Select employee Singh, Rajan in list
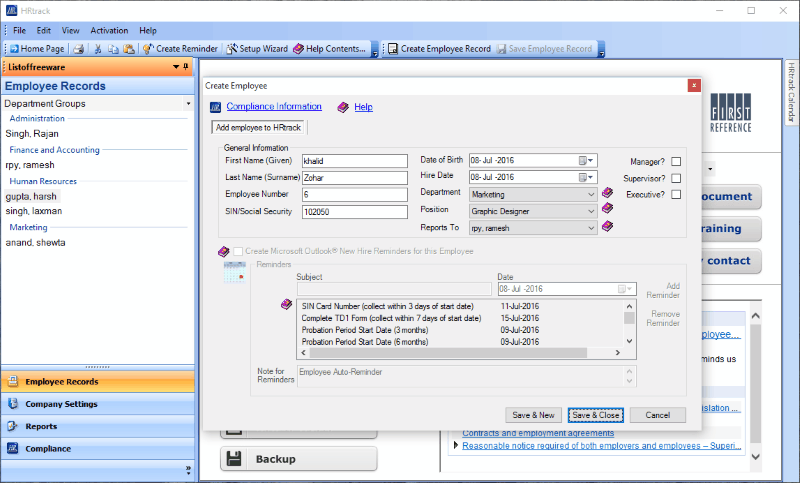The height and width of the screenshot is (483, 800). (32, 134)
